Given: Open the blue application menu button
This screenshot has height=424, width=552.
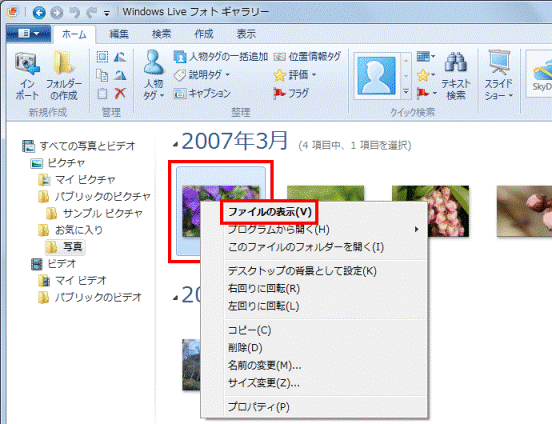Looking at the screenshot, I should coord(29,34).
